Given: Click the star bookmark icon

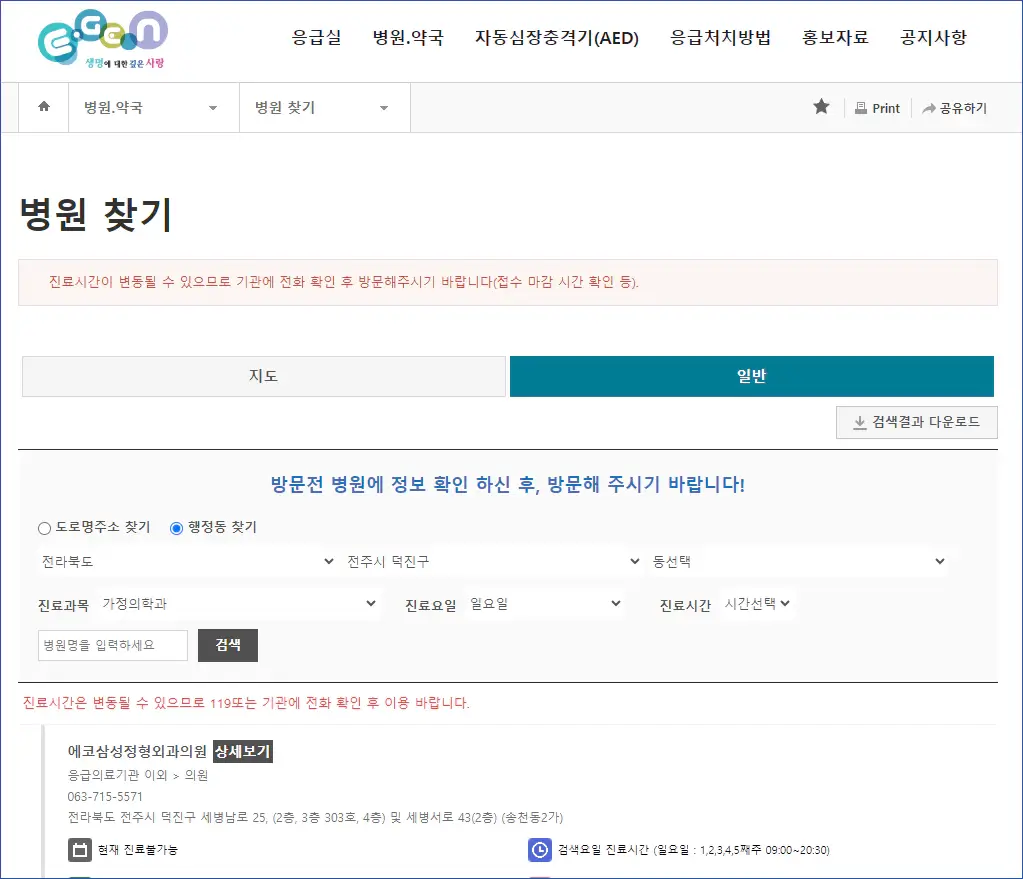Looking at the screenshot, I should coord(821,107).
